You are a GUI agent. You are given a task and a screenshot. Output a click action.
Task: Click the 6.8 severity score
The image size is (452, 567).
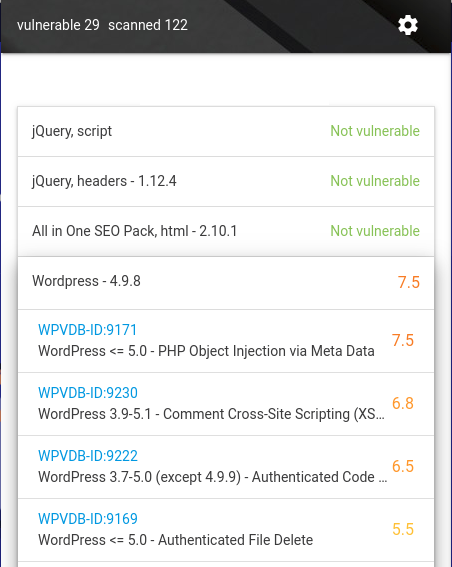(x=403, y=403)
